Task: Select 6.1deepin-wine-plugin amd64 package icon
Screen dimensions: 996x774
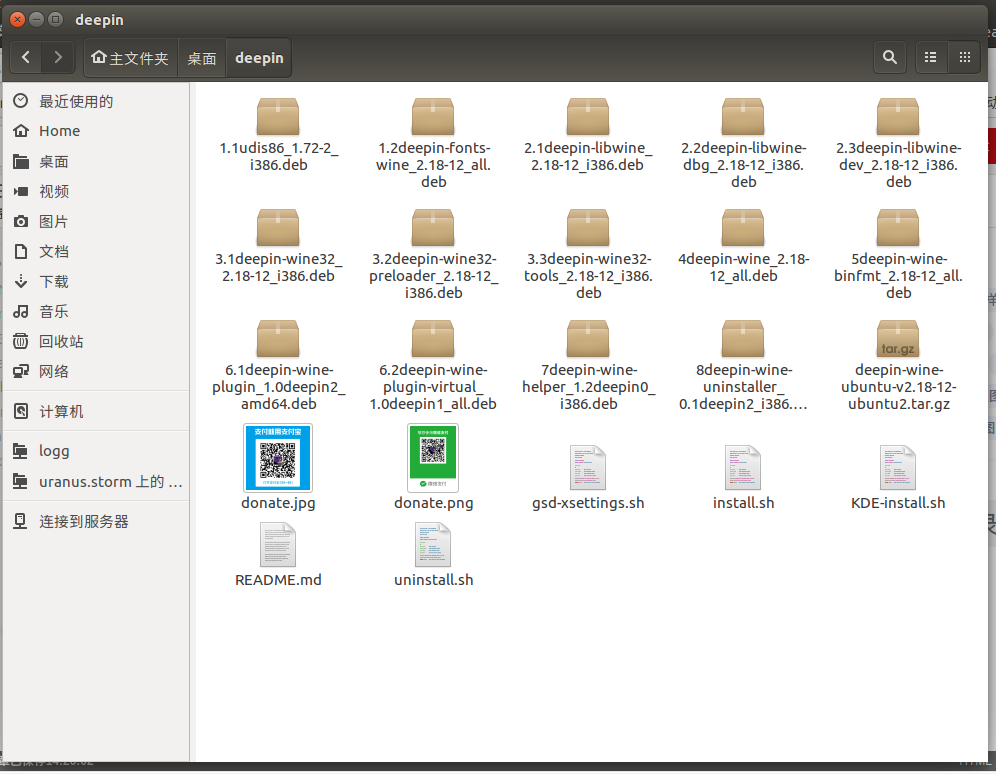Action: (278, 339)
